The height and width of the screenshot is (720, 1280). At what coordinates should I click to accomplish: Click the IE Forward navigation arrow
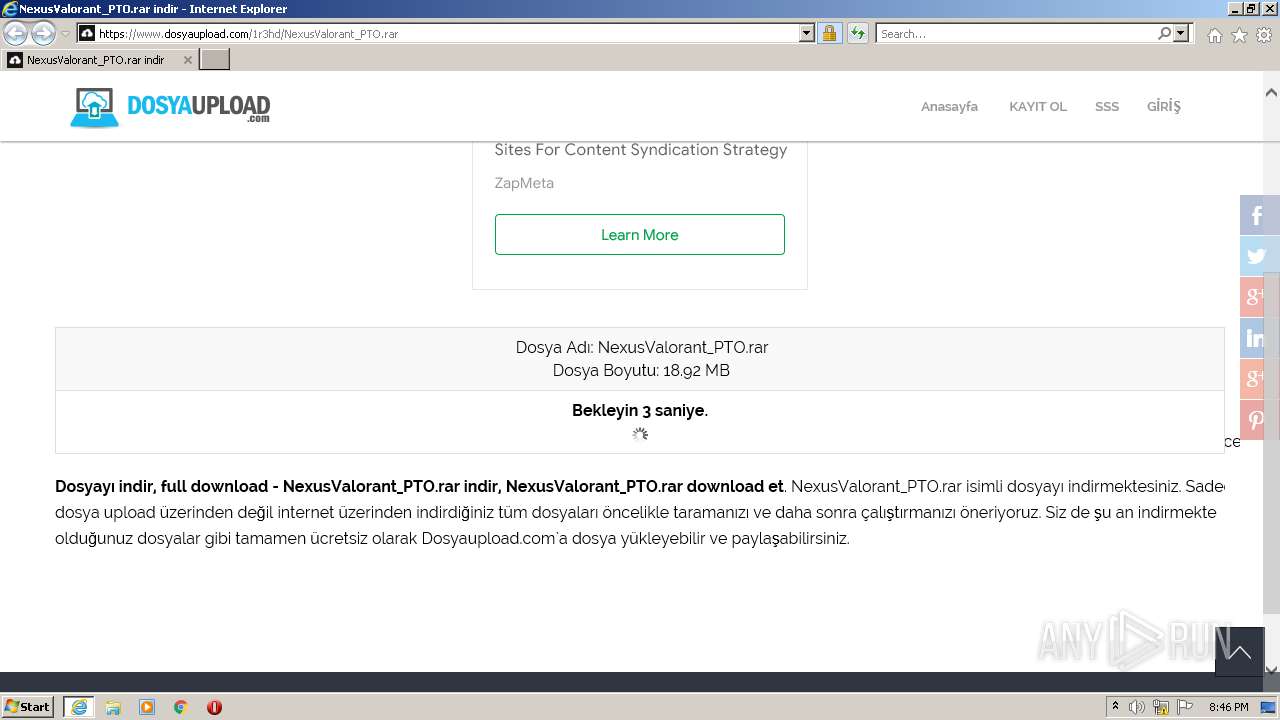click(x=43, y=33)
